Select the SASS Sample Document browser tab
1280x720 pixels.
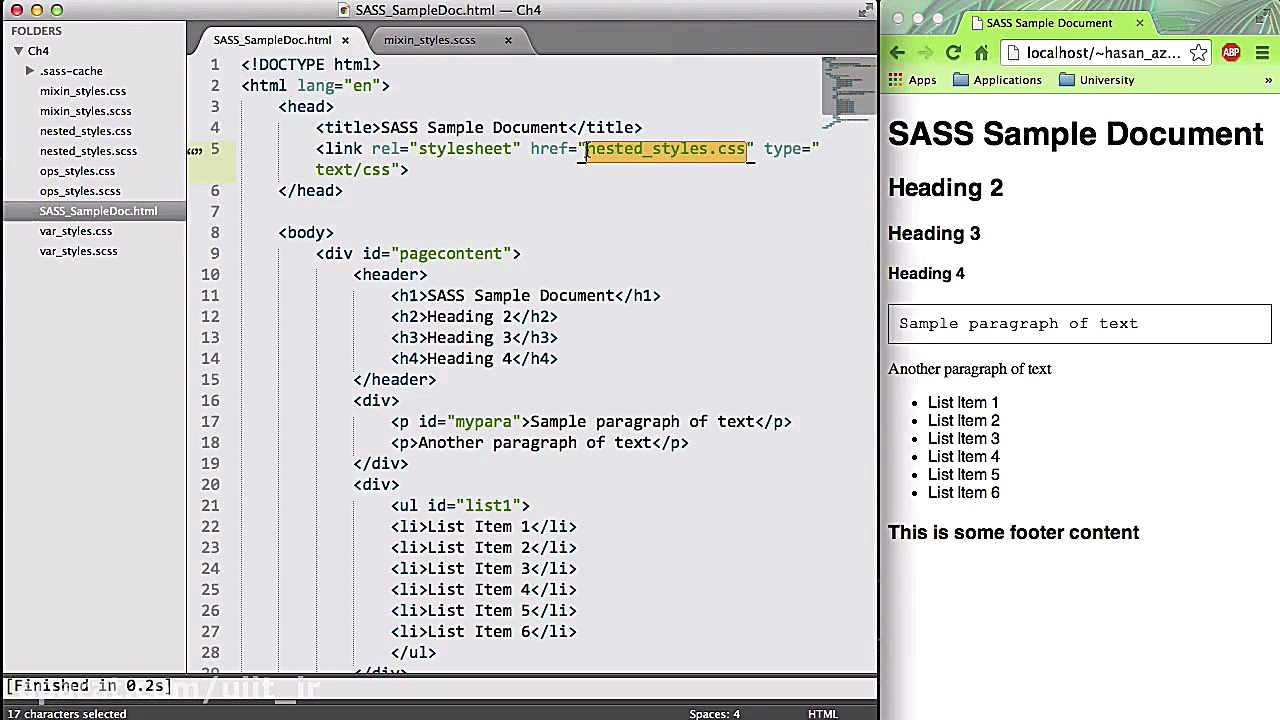tap(1048, 23)
